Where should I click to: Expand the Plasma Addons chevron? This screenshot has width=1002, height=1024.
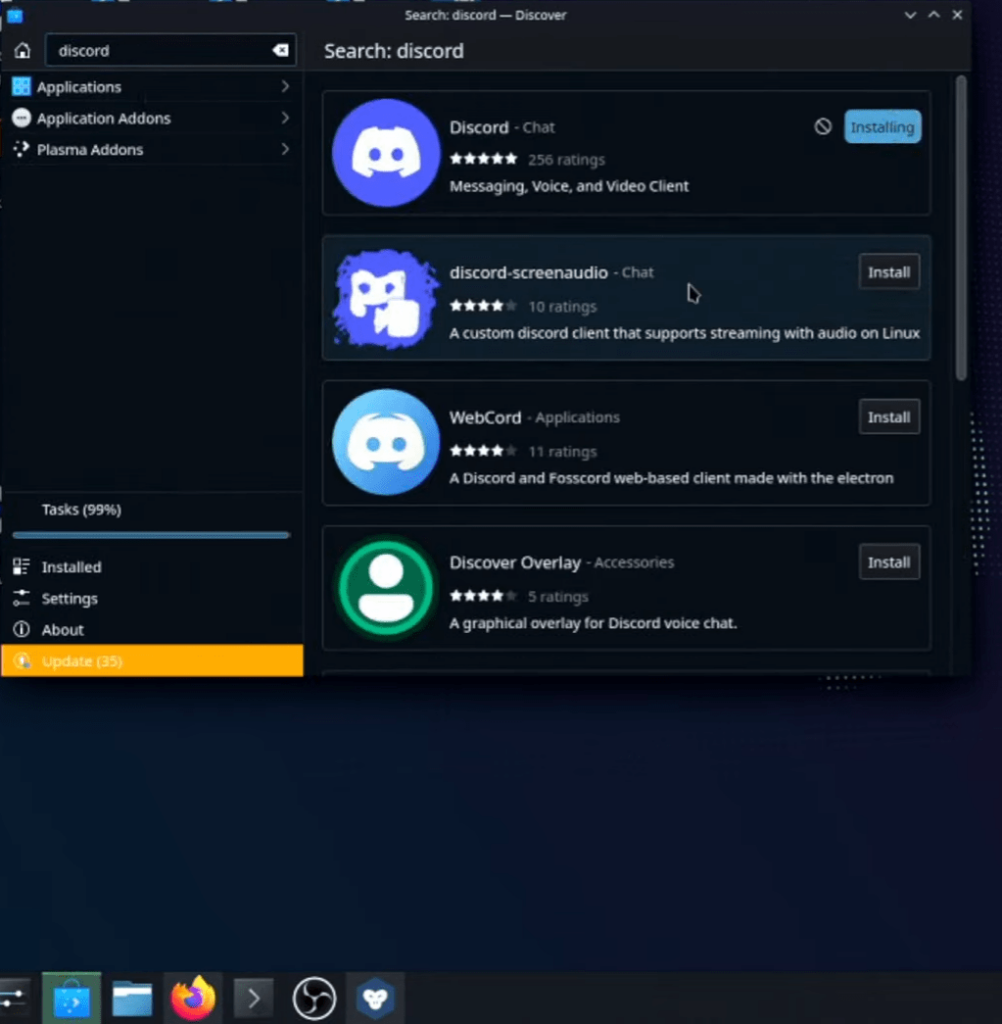[x=285, y=149]
